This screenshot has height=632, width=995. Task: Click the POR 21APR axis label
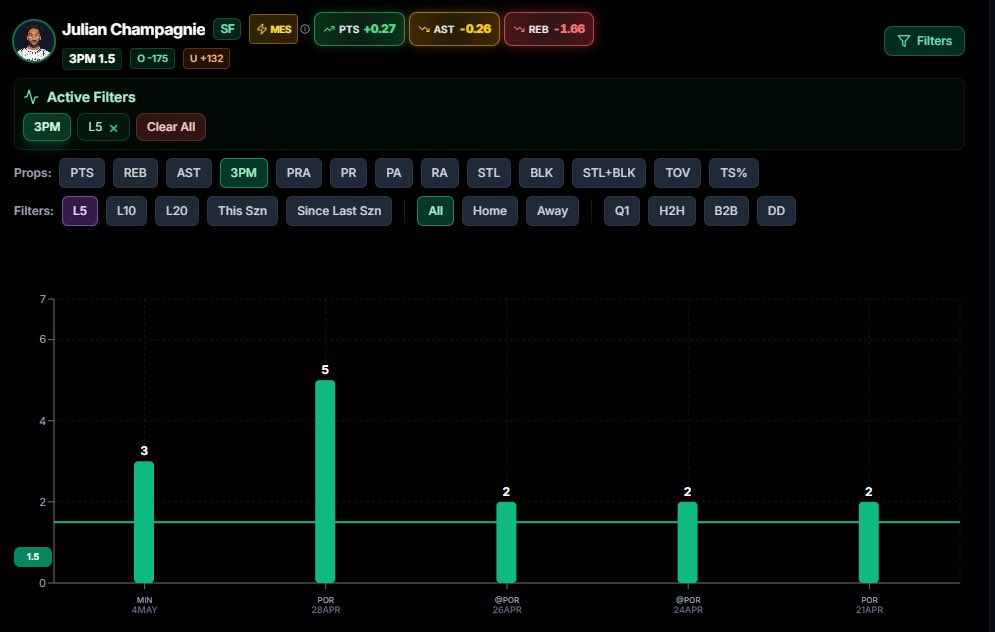pyautogui.click(x=869, y=605)
